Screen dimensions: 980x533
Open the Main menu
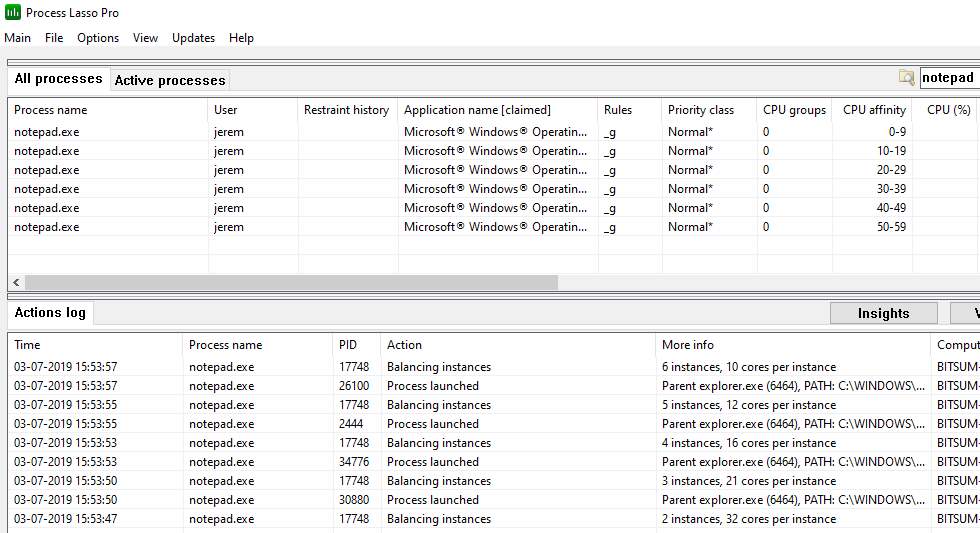(18, 38)
